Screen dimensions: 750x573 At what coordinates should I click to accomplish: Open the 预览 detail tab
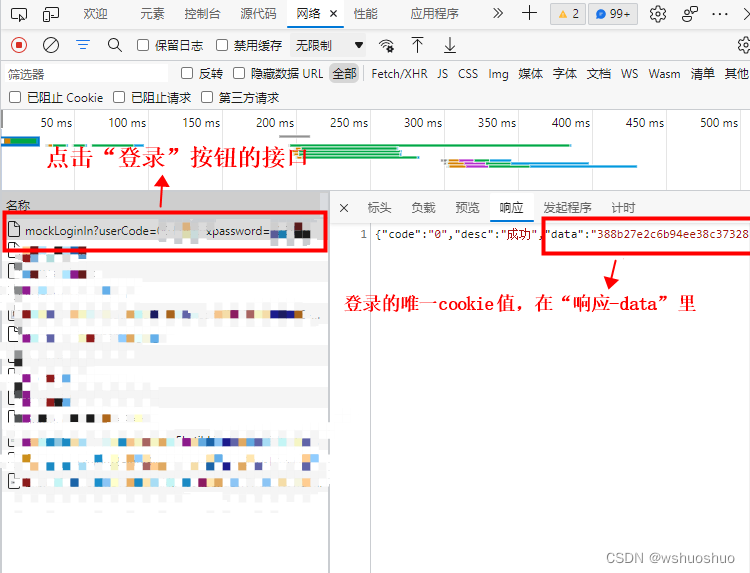[467, 208]
